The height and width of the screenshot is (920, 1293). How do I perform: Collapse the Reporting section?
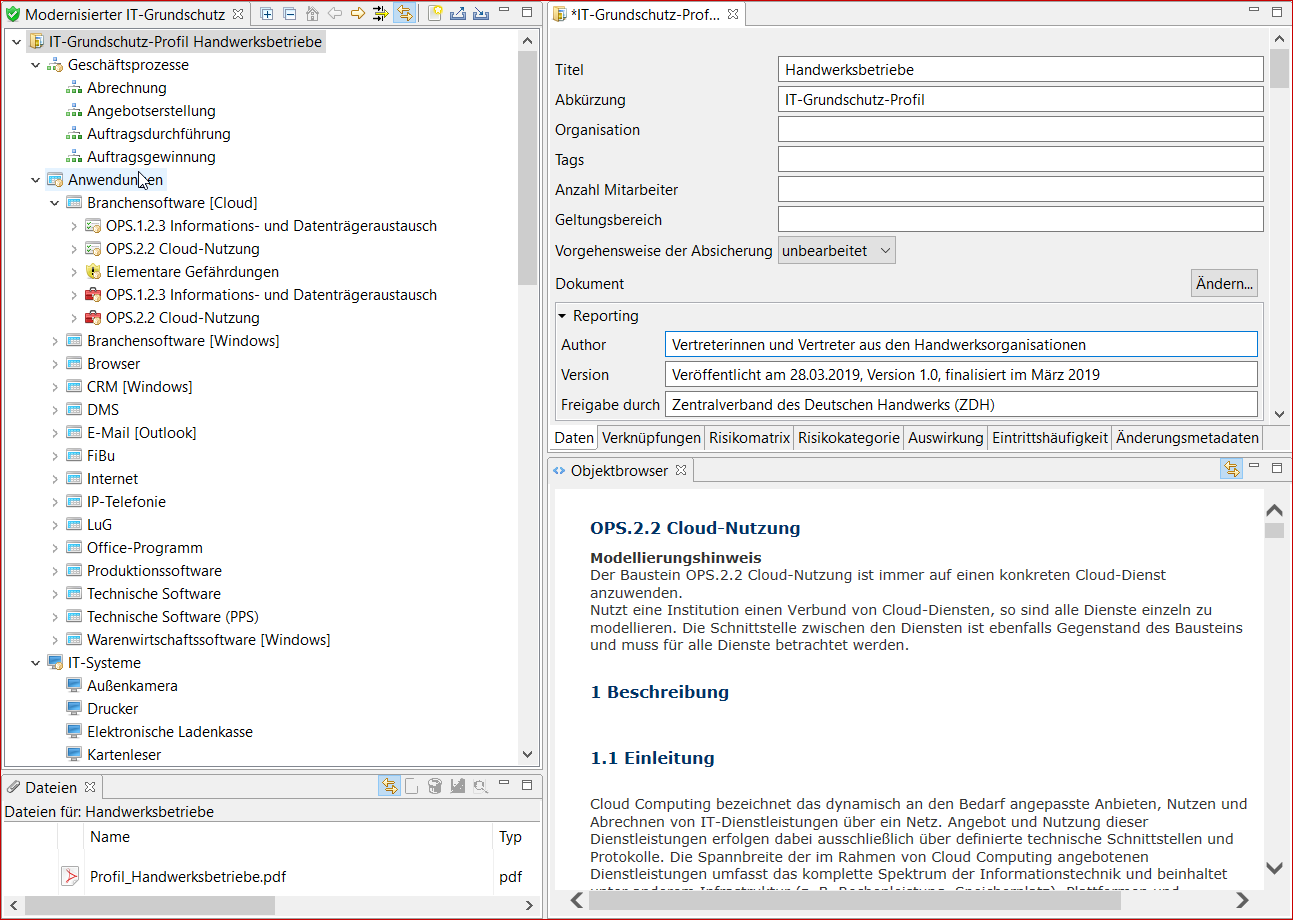(563, 316)
